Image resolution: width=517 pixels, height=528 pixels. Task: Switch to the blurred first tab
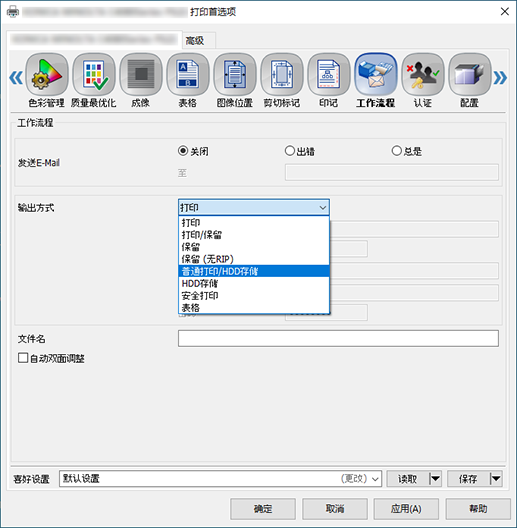[94, 40]
